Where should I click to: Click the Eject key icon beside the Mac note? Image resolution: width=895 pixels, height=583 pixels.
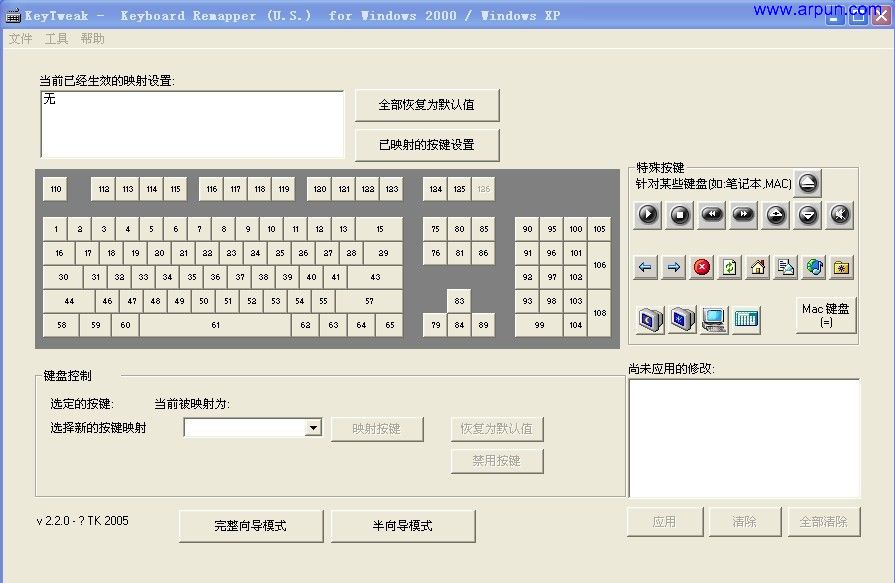coord(808,184)
